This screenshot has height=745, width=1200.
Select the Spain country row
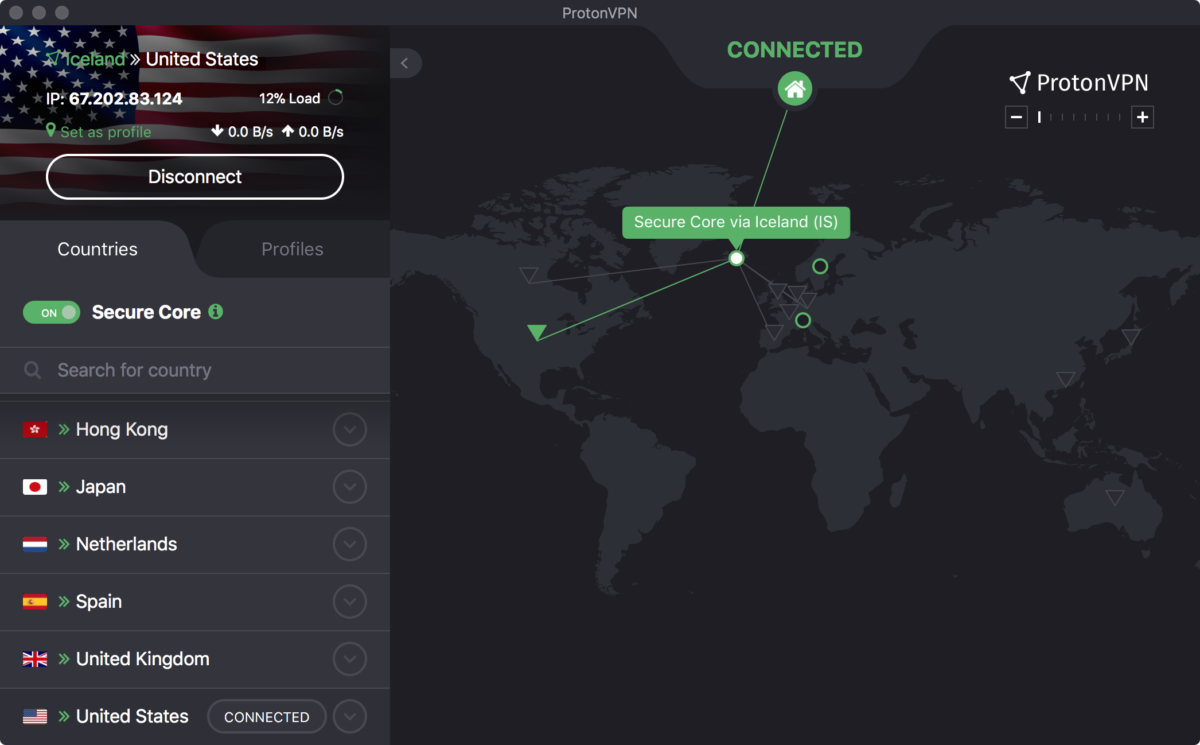(x=195, y=602)
